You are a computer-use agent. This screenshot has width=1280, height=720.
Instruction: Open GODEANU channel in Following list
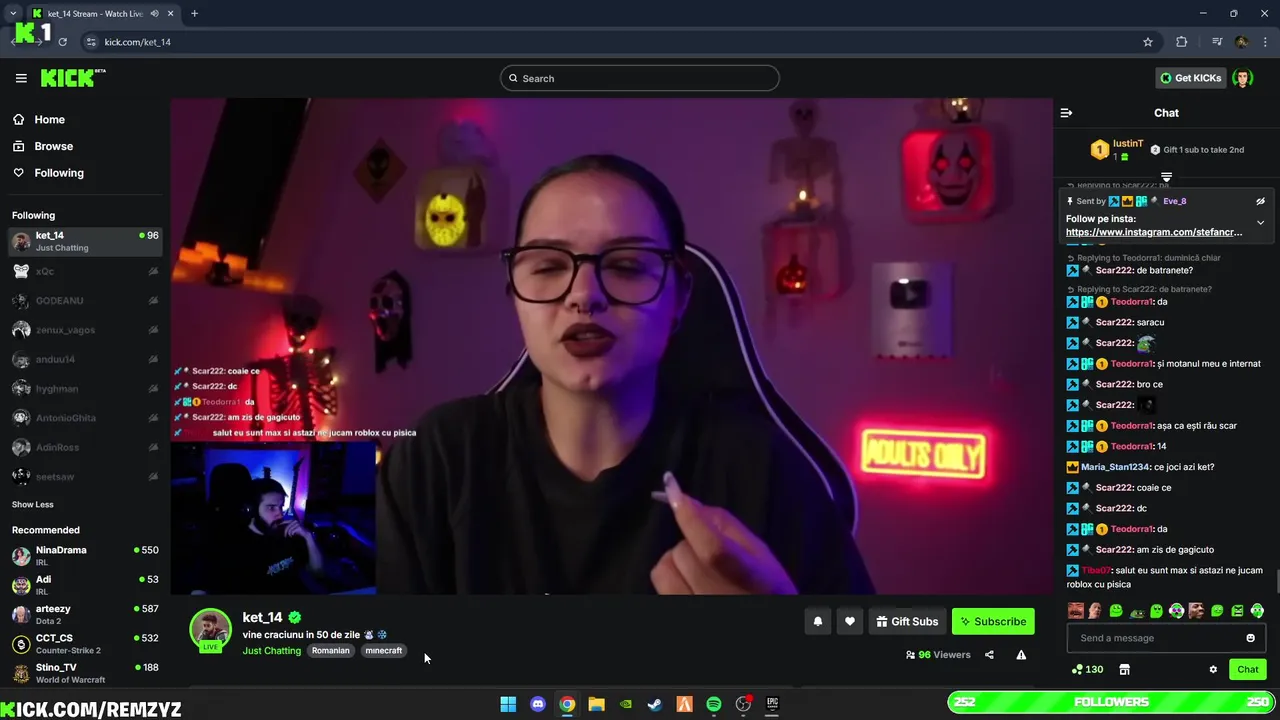84,300
